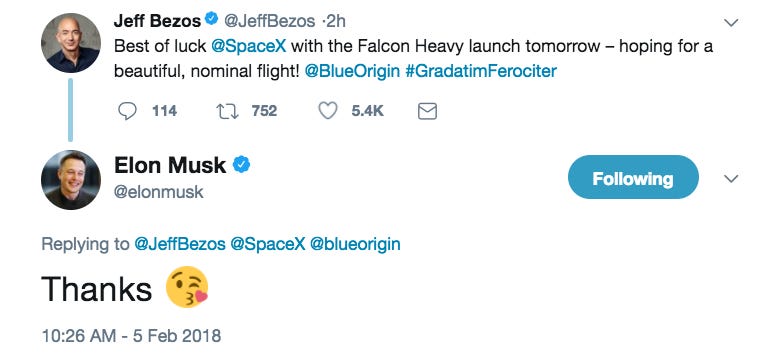
Task: Open Jeff Bezos profile picture
Action: point(71,43)
